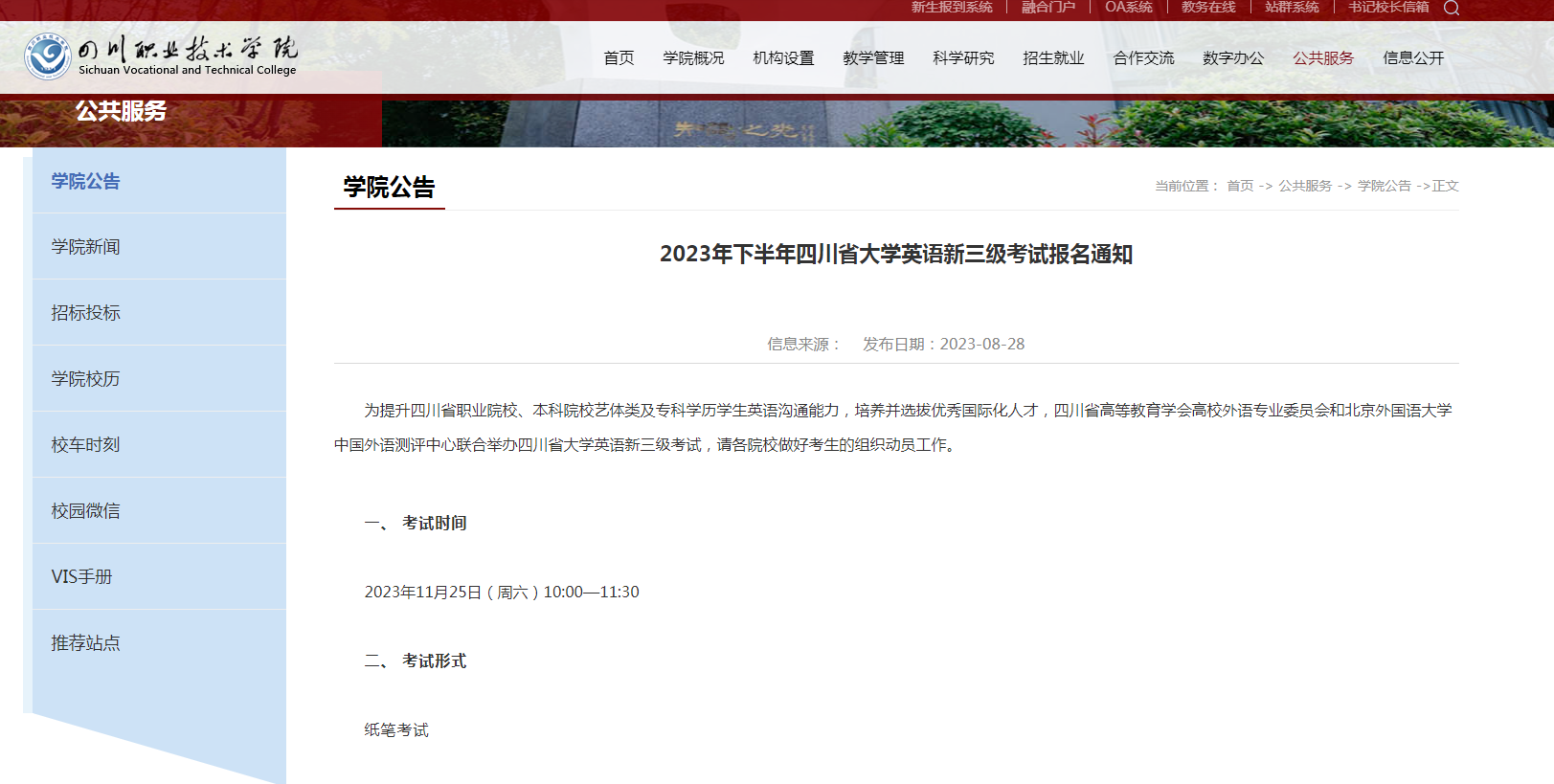Viewport: 1554px width, 784px height.
Task: Go to 学院校历 in the sidebar
Action: 85,379
